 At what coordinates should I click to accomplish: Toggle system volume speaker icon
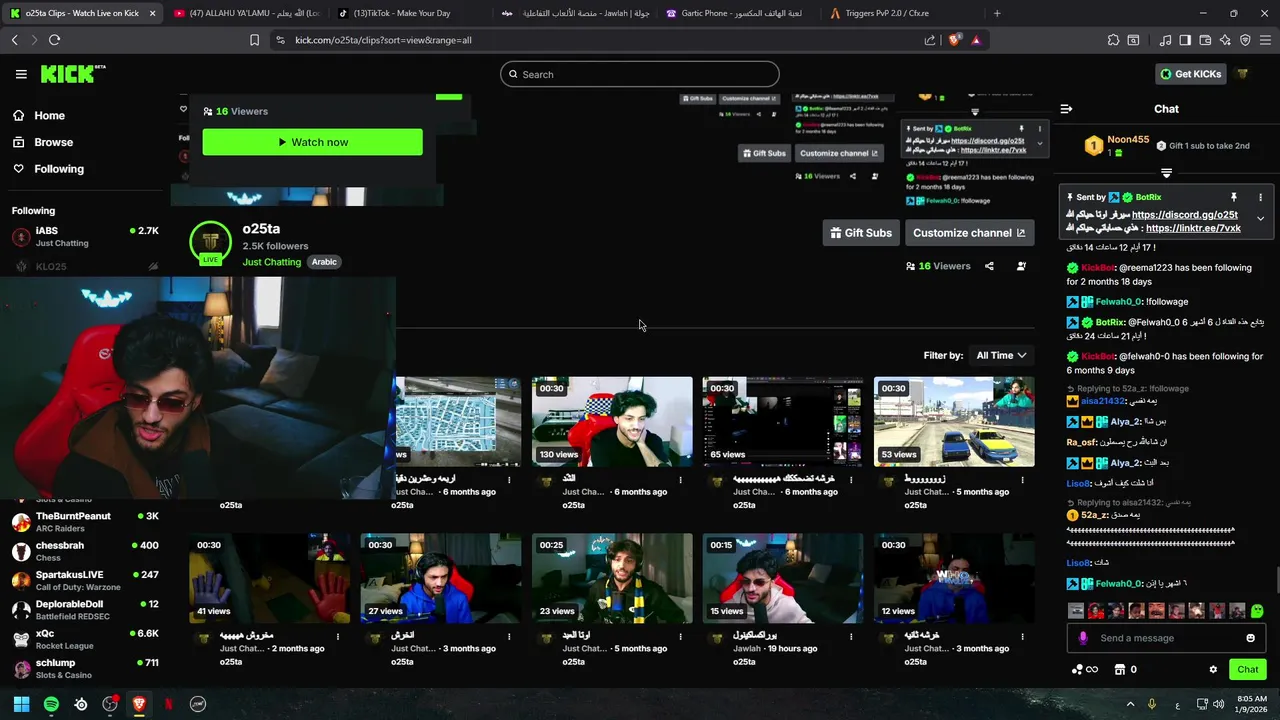1219,704
